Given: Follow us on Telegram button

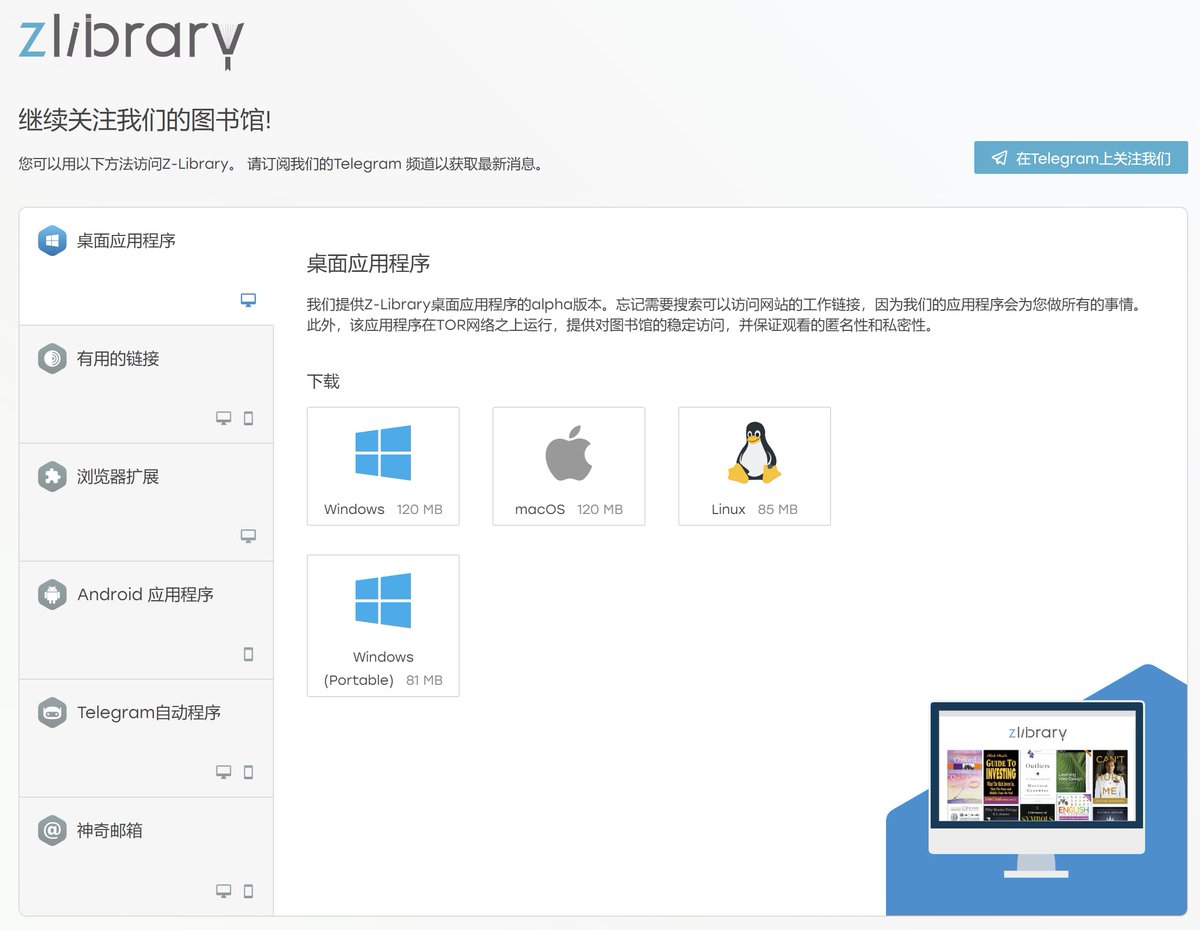Looking at the screenshot, I should click(1081, 158).
